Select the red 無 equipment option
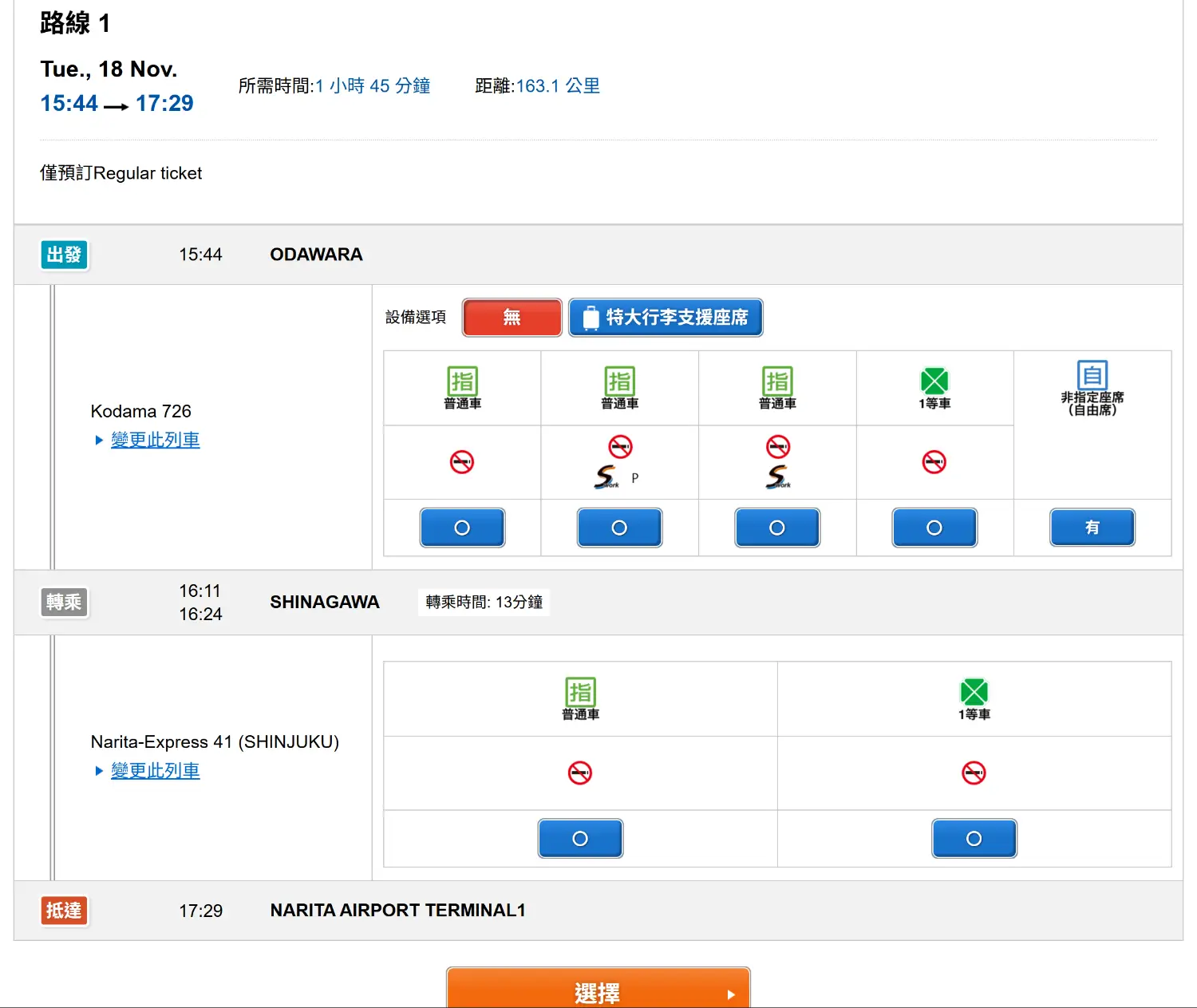 tap(512, 318)
